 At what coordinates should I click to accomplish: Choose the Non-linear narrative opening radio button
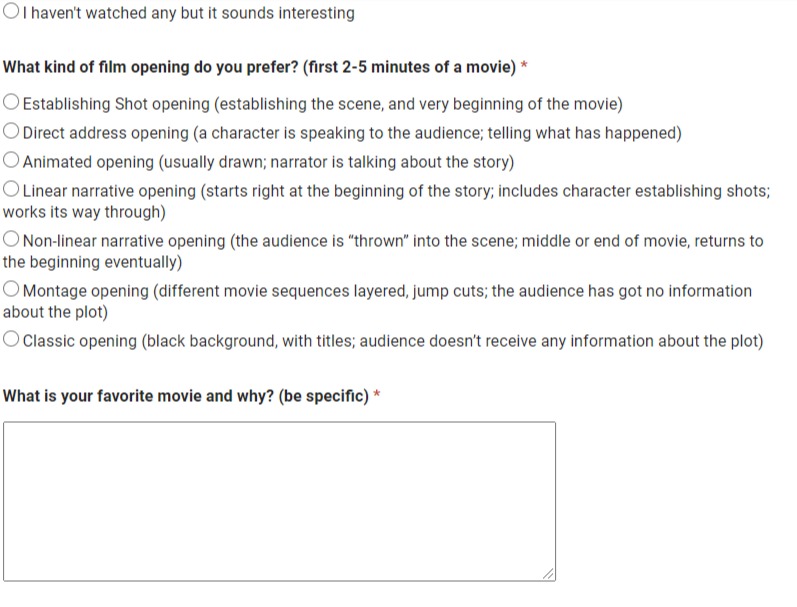click(11, 240)
